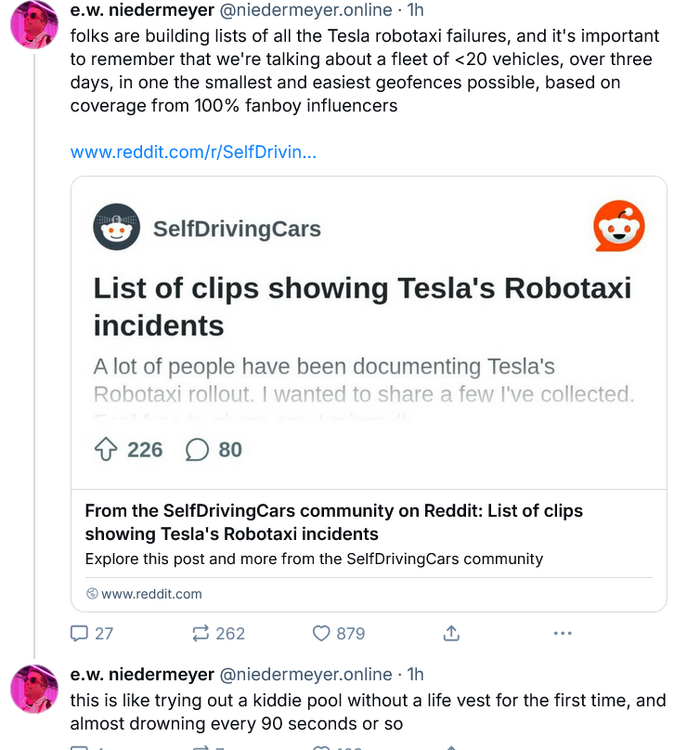Click the first post's profile avatar
Viewport: 674px width, 750px height.
[34, 23]
